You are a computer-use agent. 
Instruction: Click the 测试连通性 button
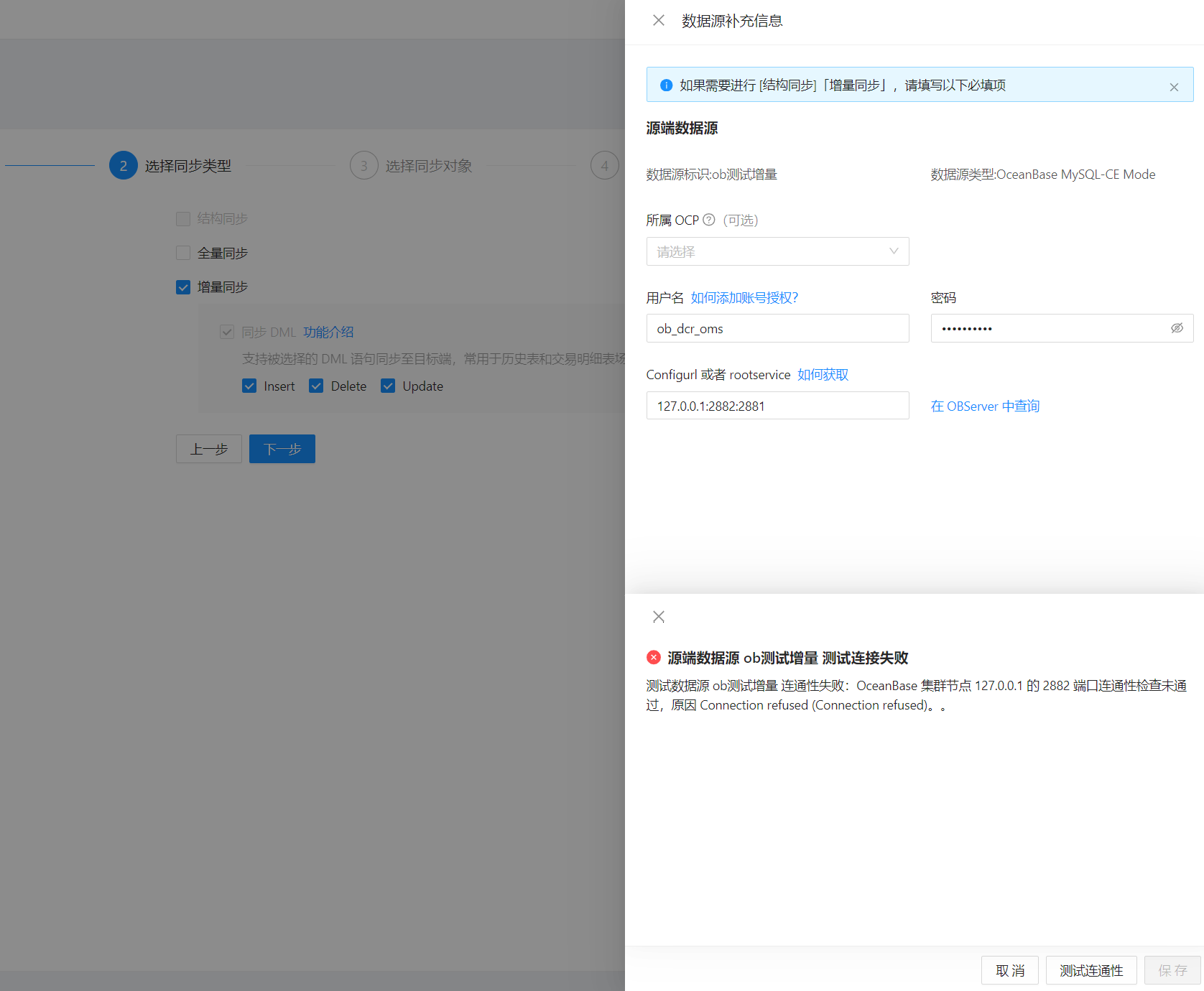[1091, 970]
